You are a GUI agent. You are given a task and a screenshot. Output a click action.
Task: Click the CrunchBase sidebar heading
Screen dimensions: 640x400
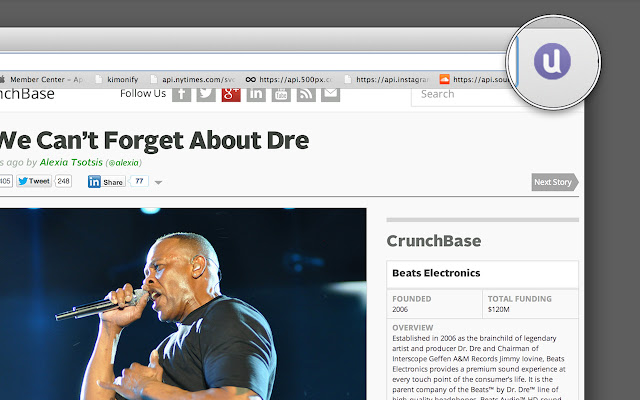point(433,241)
